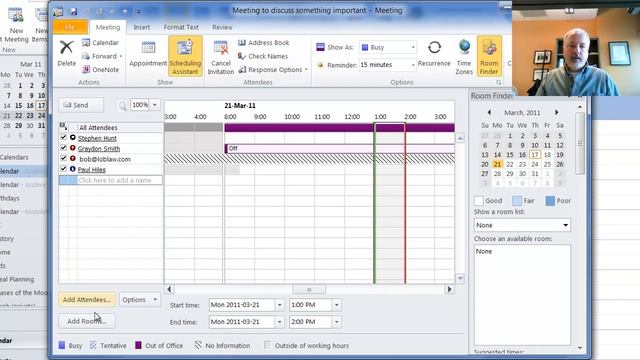Click 'Click here to add a name' field
Screen dimensions: 640x360
[115, 180]
